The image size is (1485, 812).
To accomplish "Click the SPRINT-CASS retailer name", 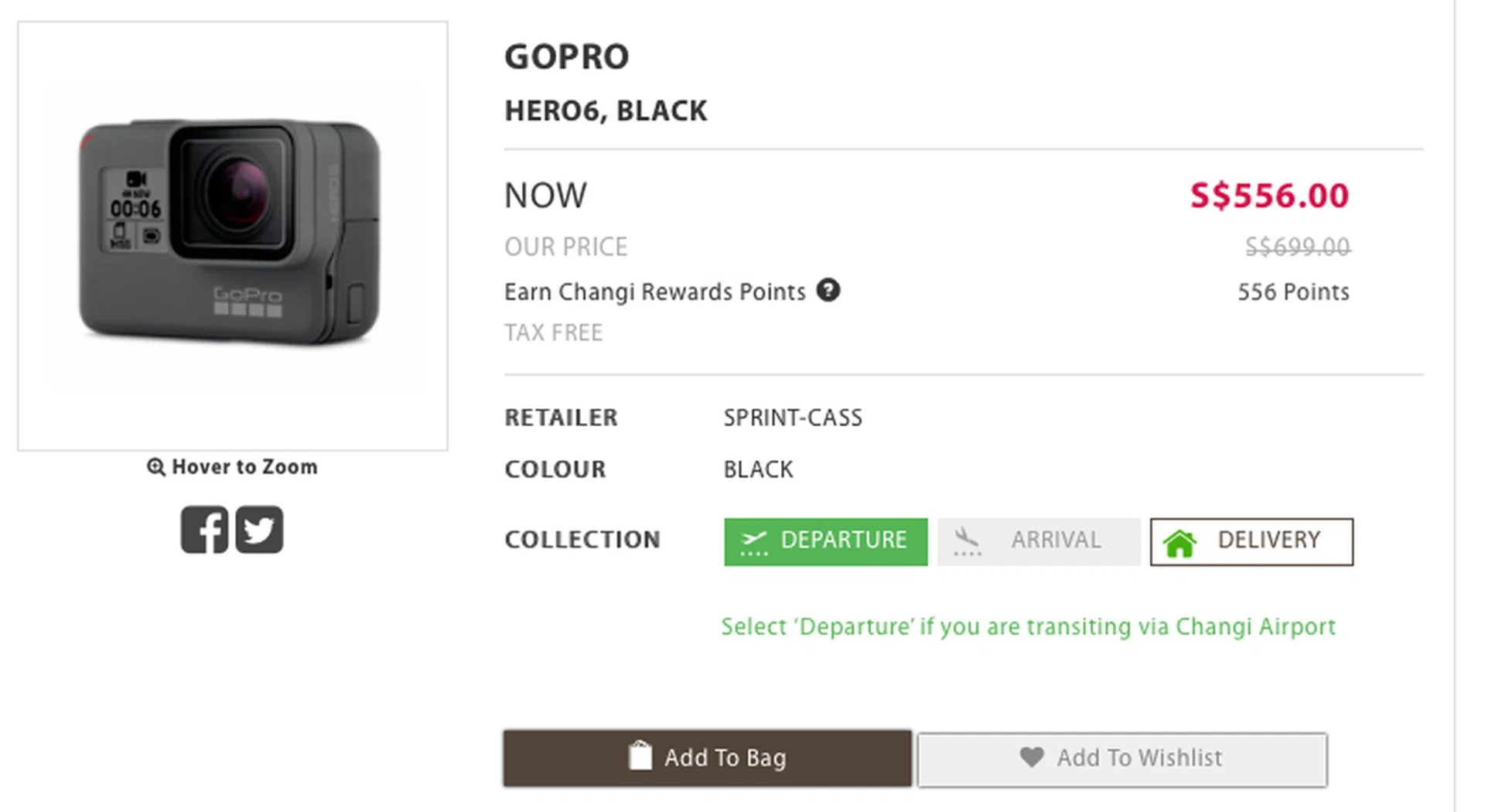I will 793,418.
